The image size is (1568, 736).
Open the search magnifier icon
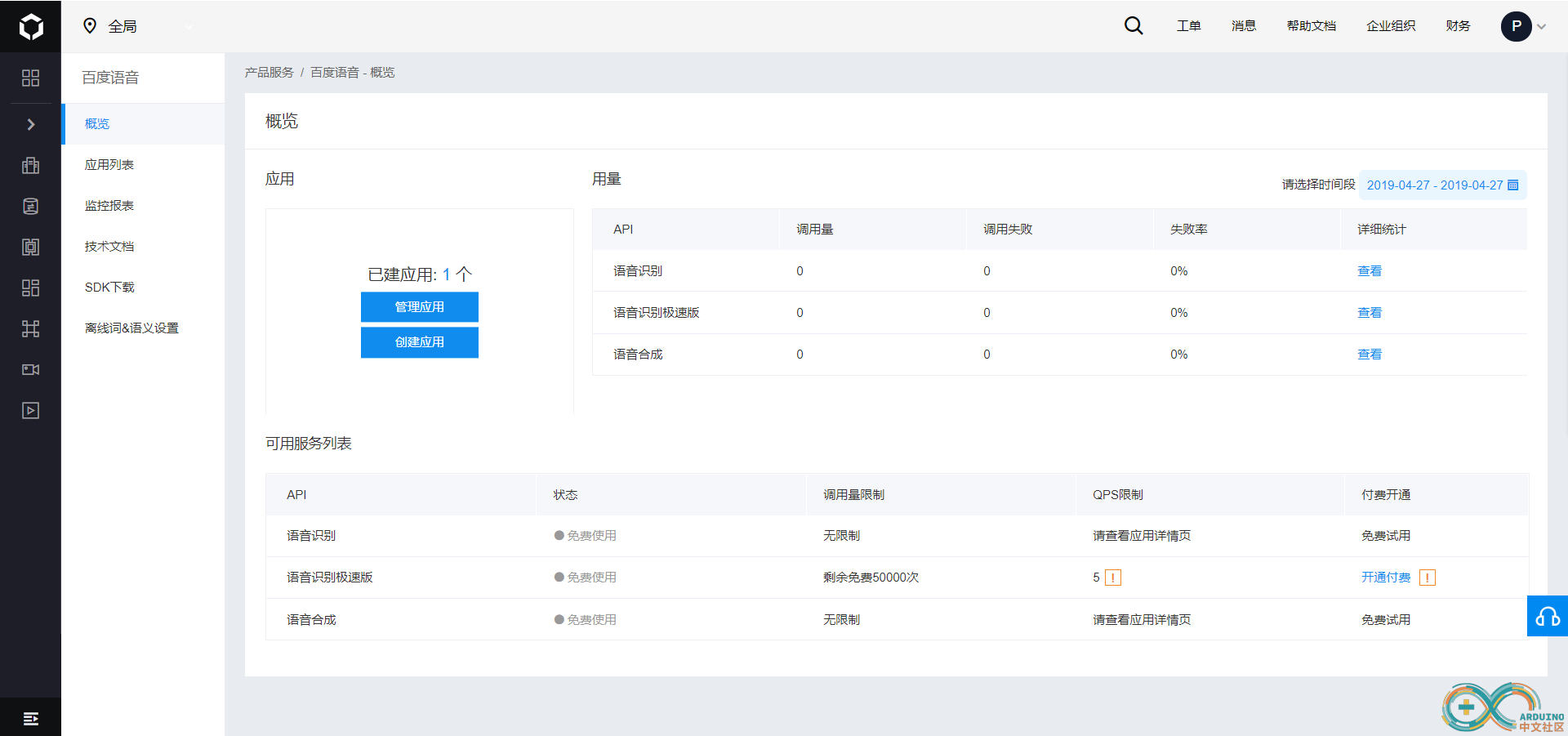[1133, 25]
